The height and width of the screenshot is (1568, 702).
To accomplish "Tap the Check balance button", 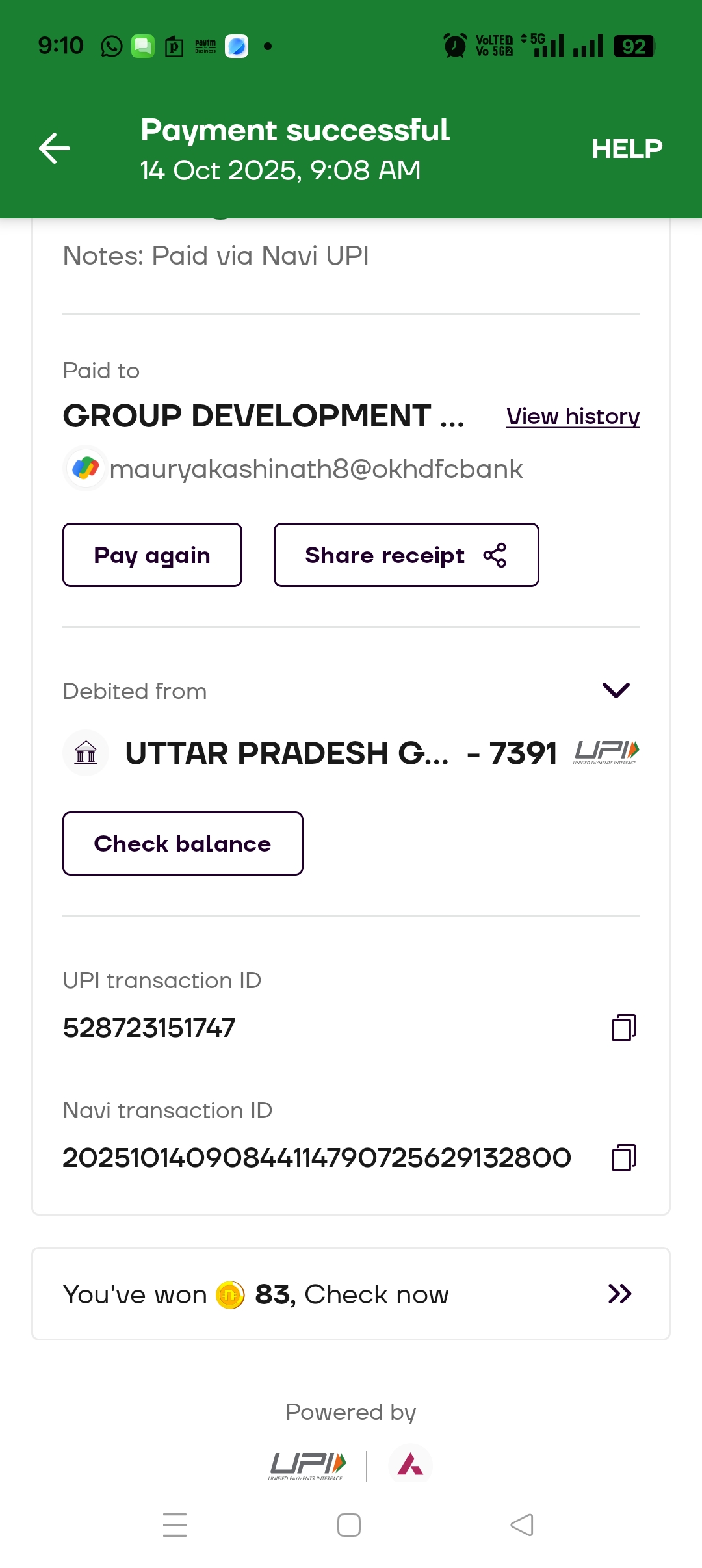I will 183,843.
